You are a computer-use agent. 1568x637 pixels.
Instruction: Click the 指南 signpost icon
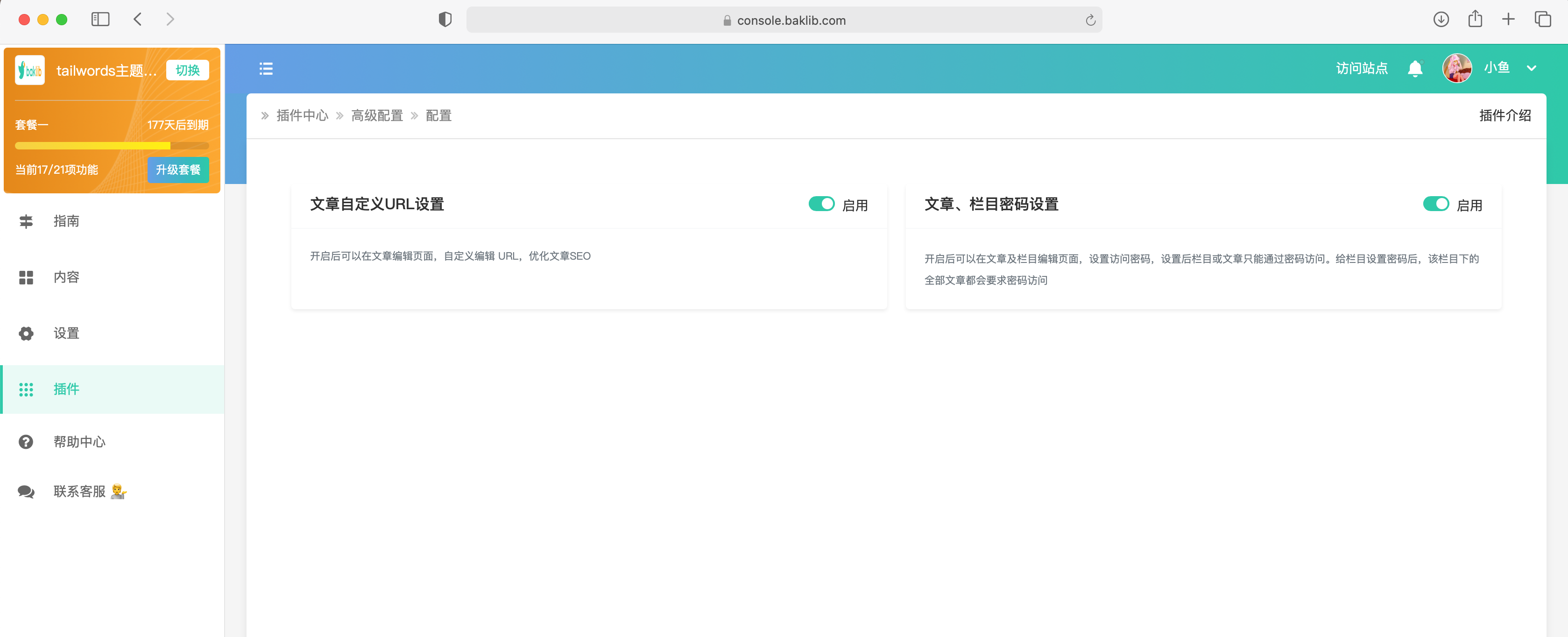coord(26,221)
